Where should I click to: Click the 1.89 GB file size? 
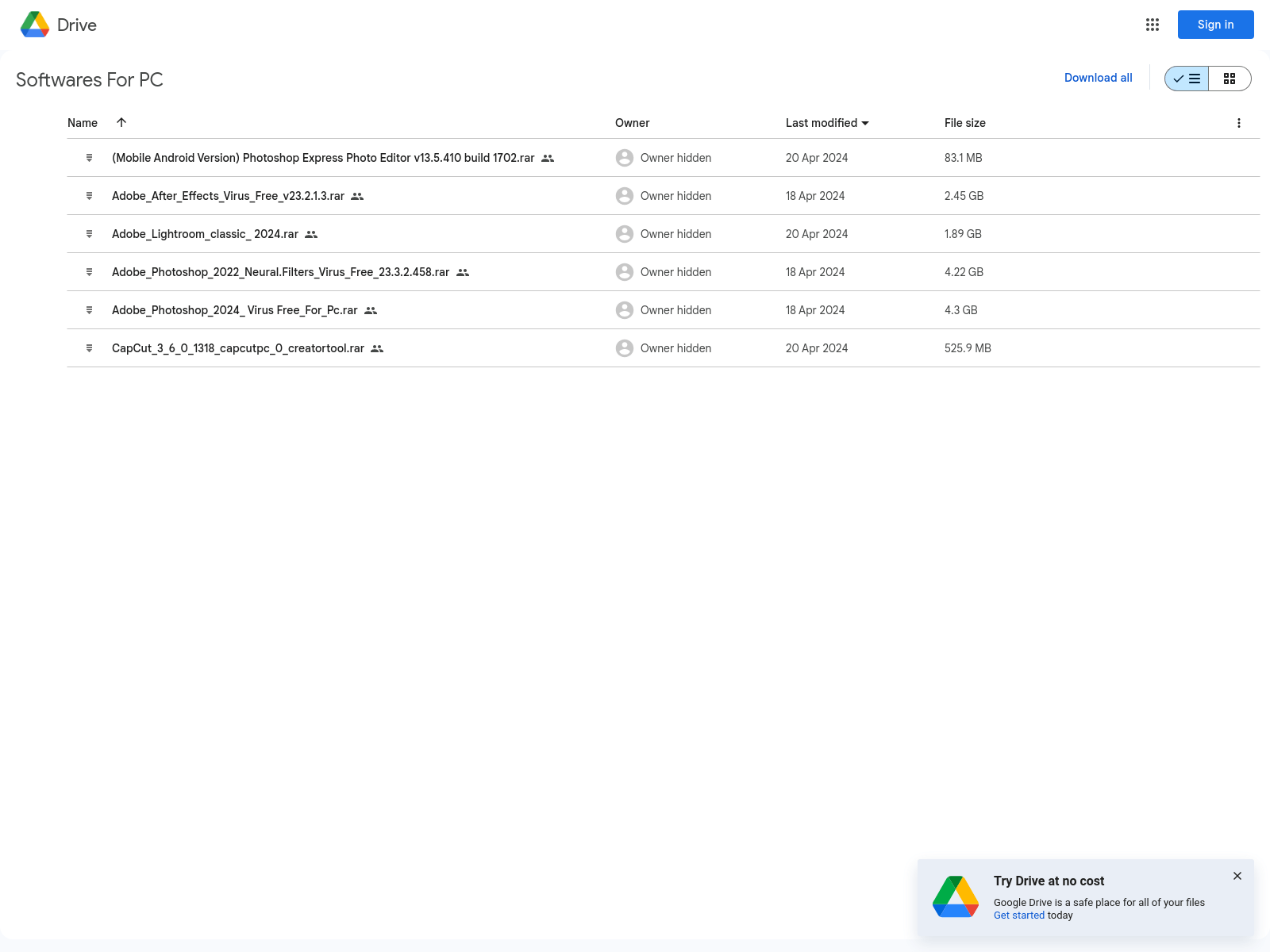coord(963,234)
